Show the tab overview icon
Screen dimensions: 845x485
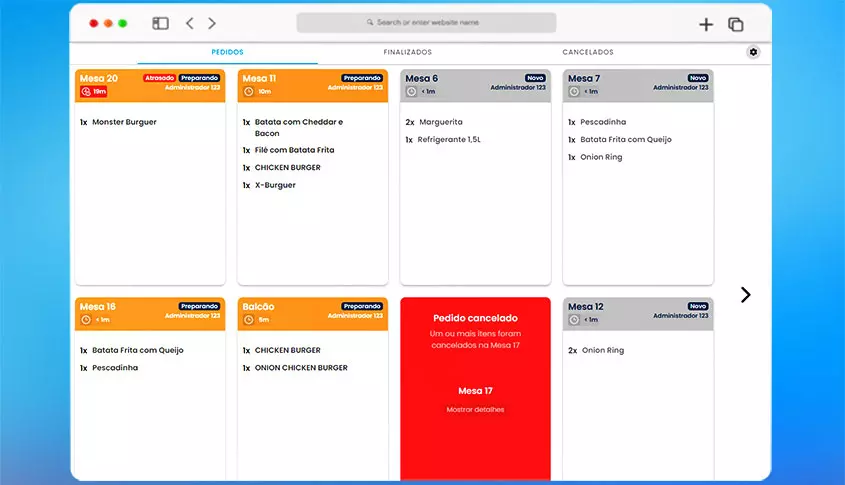736,24
